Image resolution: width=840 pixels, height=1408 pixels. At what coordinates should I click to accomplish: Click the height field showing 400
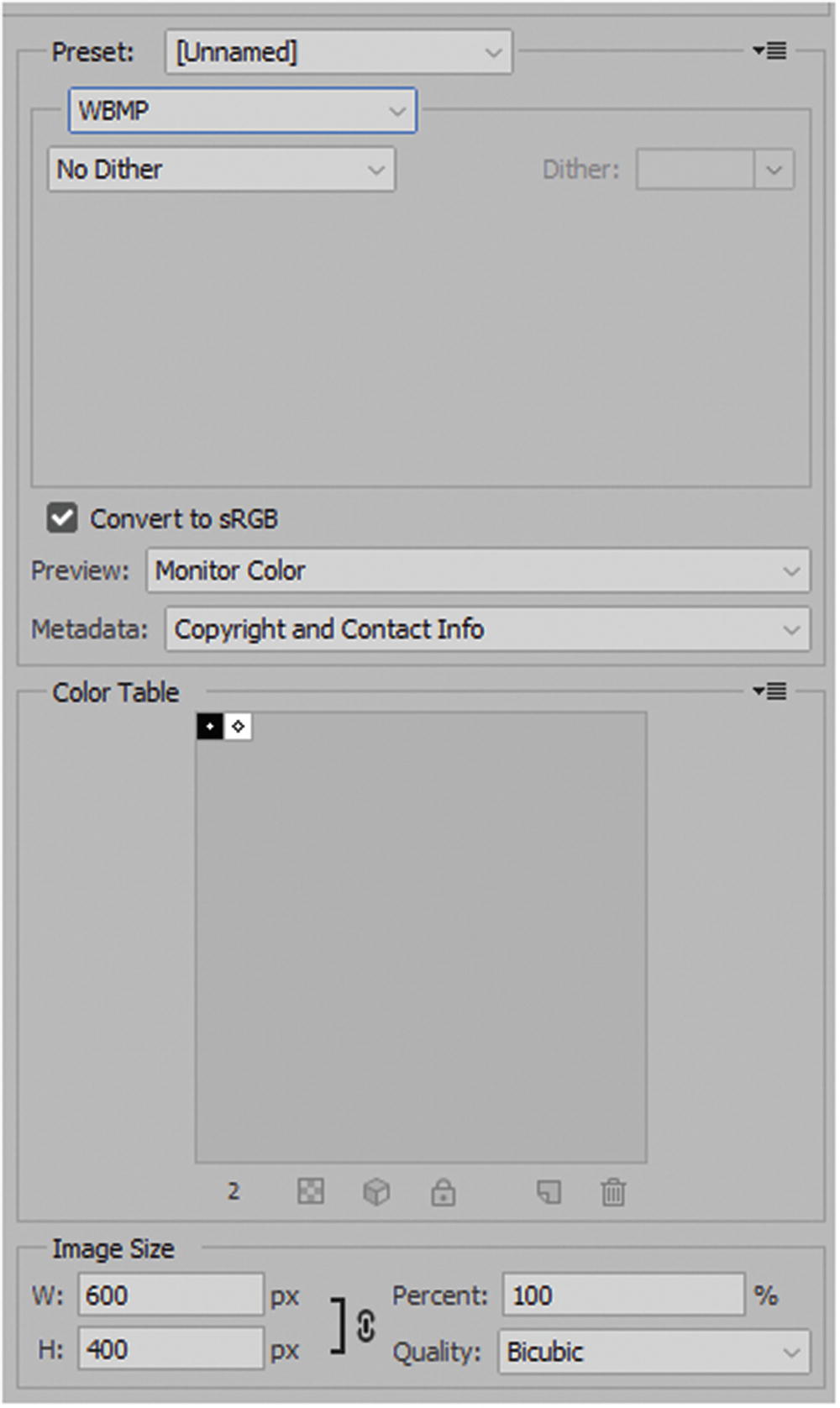point(168,1348)
